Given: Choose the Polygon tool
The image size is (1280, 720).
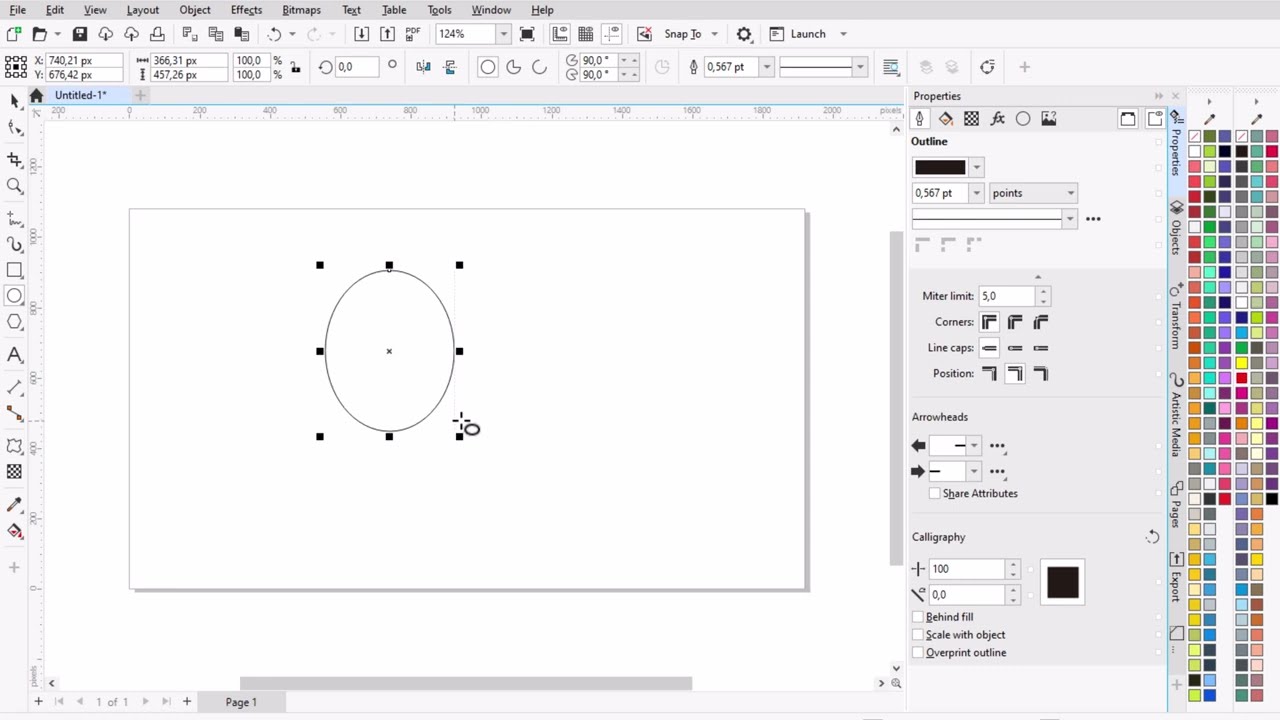Looking at the screenshot, I should coord(14,322).
